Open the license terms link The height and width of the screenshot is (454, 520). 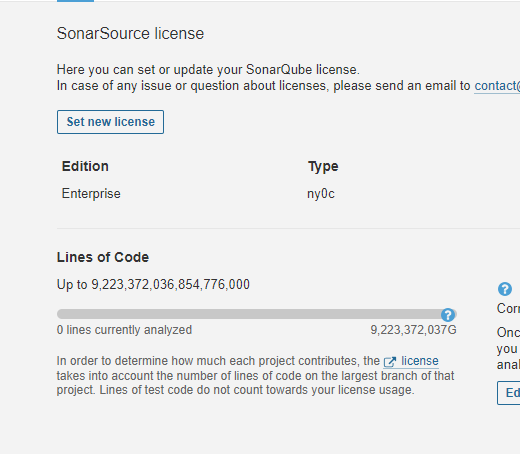[x=420, y=361]
